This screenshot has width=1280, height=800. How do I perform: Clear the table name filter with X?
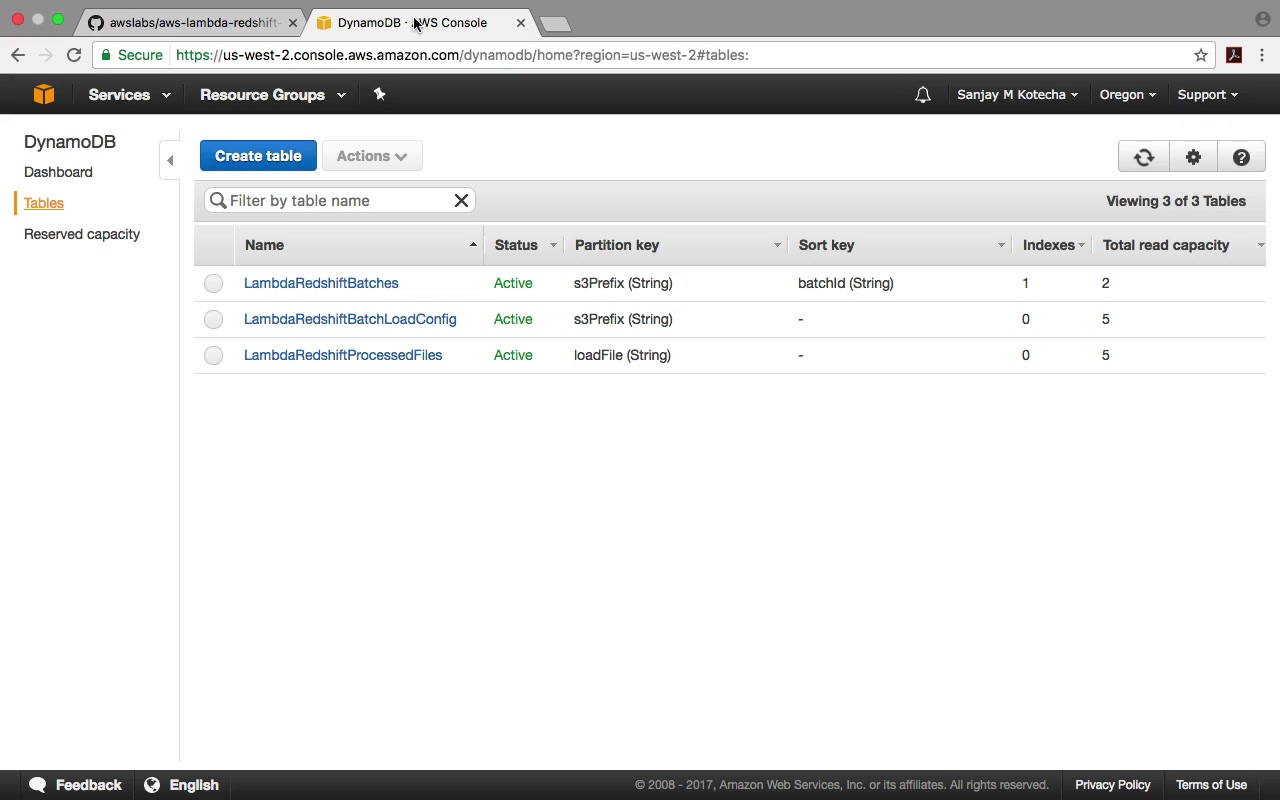coord(461,201)
